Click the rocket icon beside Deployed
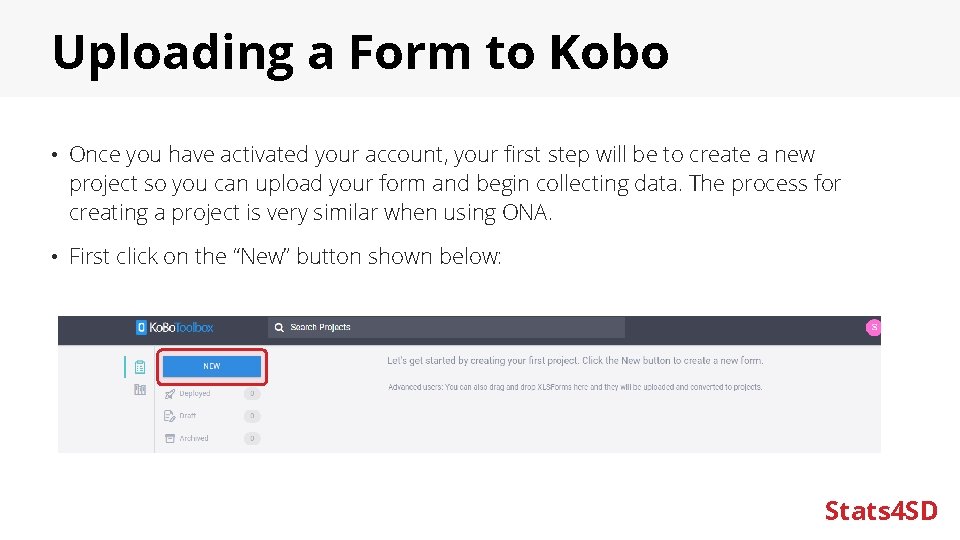 [x=170, y=394]
